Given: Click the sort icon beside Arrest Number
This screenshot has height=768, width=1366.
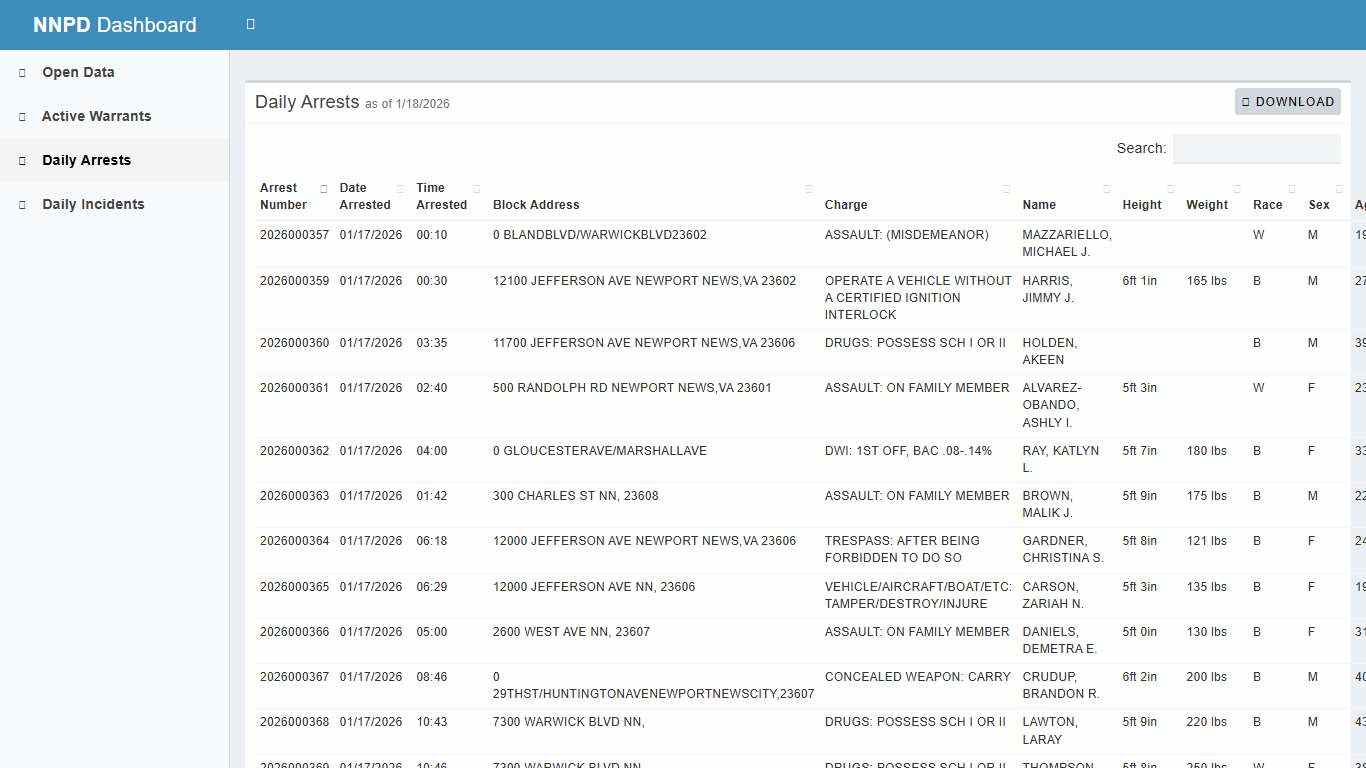Looking at the screenshot, I should [324, 188].
